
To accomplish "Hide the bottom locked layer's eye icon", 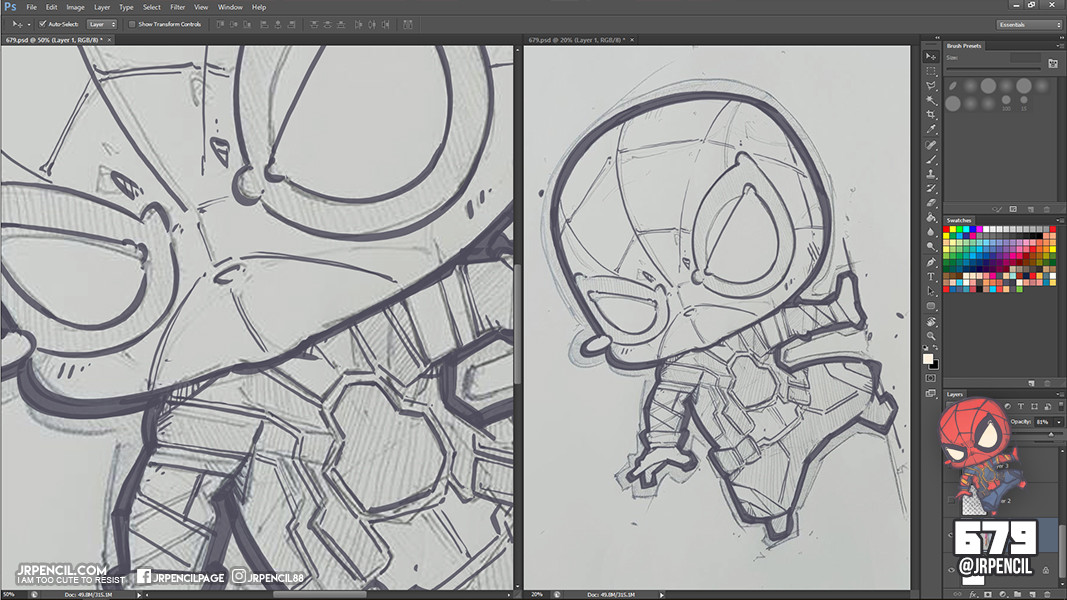I will click(951, 570).
